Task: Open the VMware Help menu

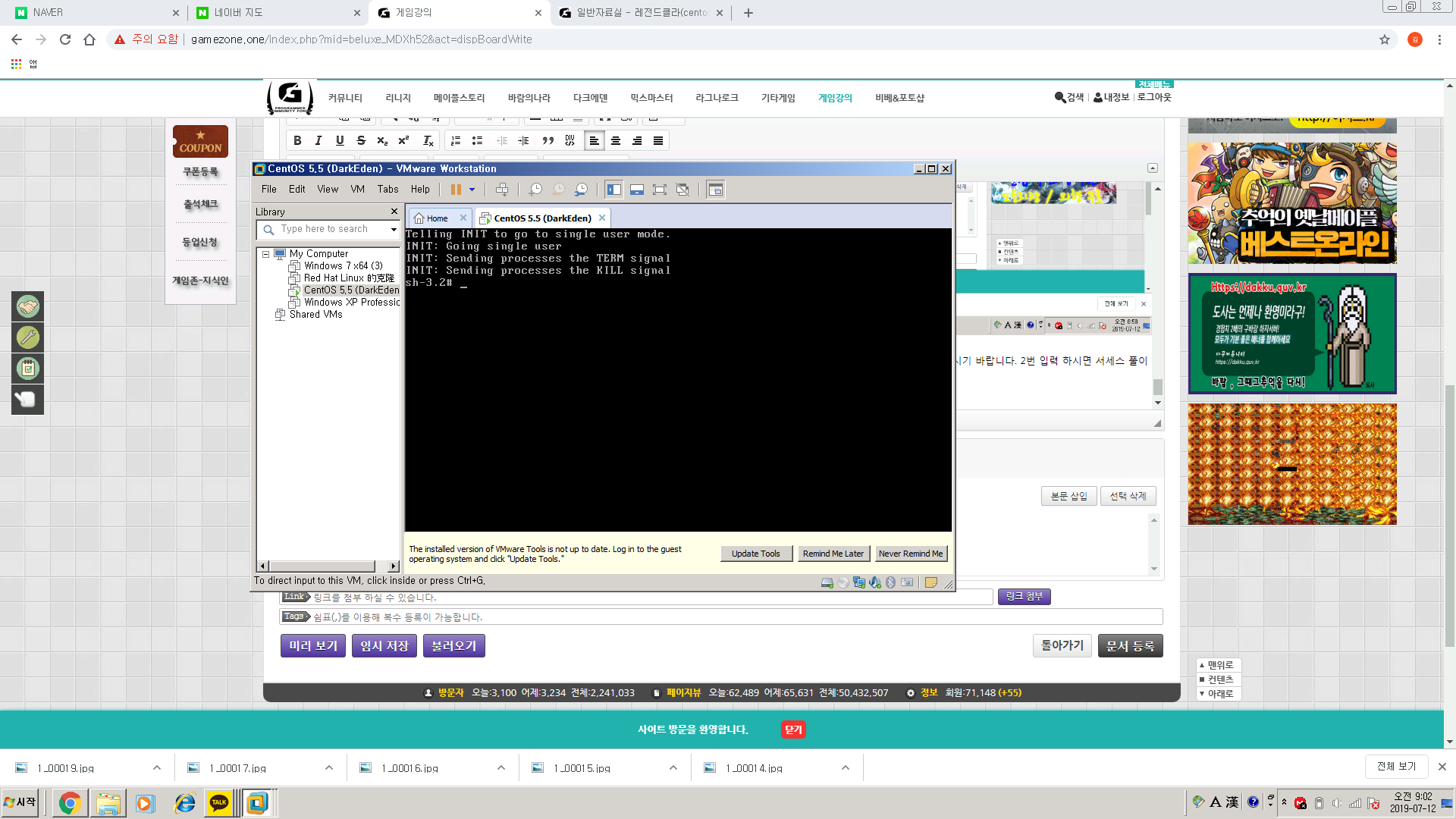Action: pos(420,190)
